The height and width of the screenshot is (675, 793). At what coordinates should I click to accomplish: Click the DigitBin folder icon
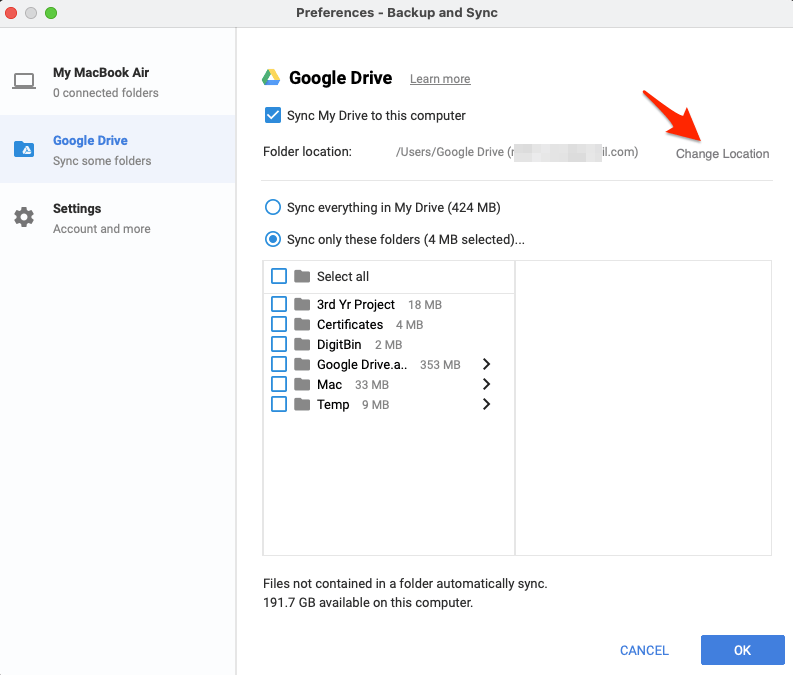coord(302,344)
